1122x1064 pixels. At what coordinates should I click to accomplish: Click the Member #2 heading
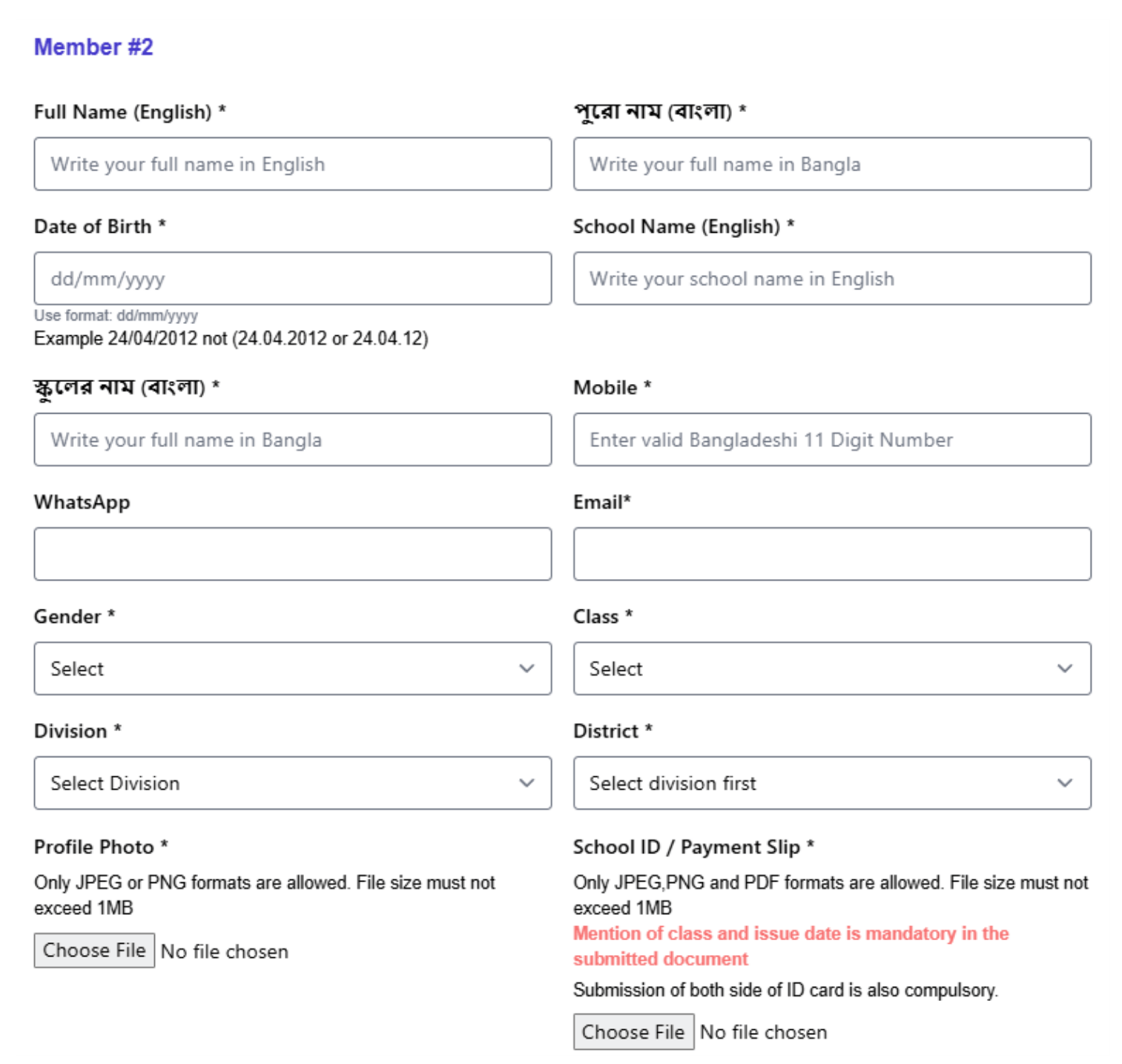click(93, 47)
